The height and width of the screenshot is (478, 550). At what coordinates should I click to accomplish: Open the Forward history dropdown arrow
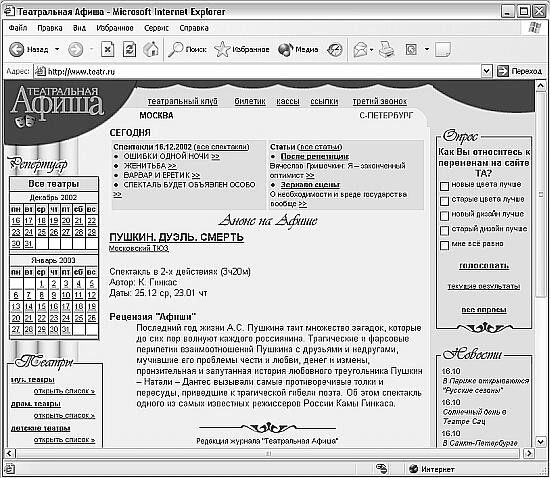tap(92, 49)
